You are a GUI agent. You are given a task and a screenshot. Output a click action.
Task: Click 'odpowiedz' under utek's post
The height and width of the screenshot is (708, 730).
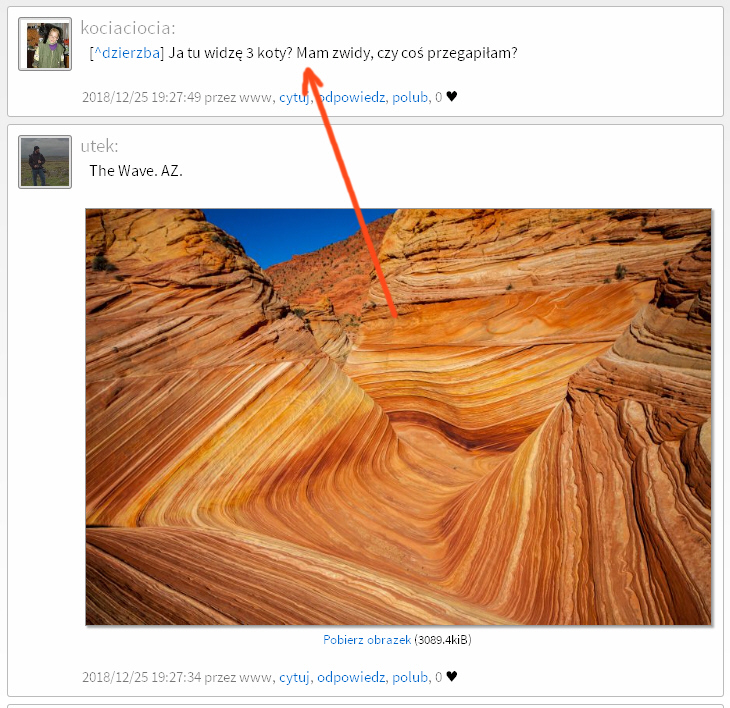point(351,677)
